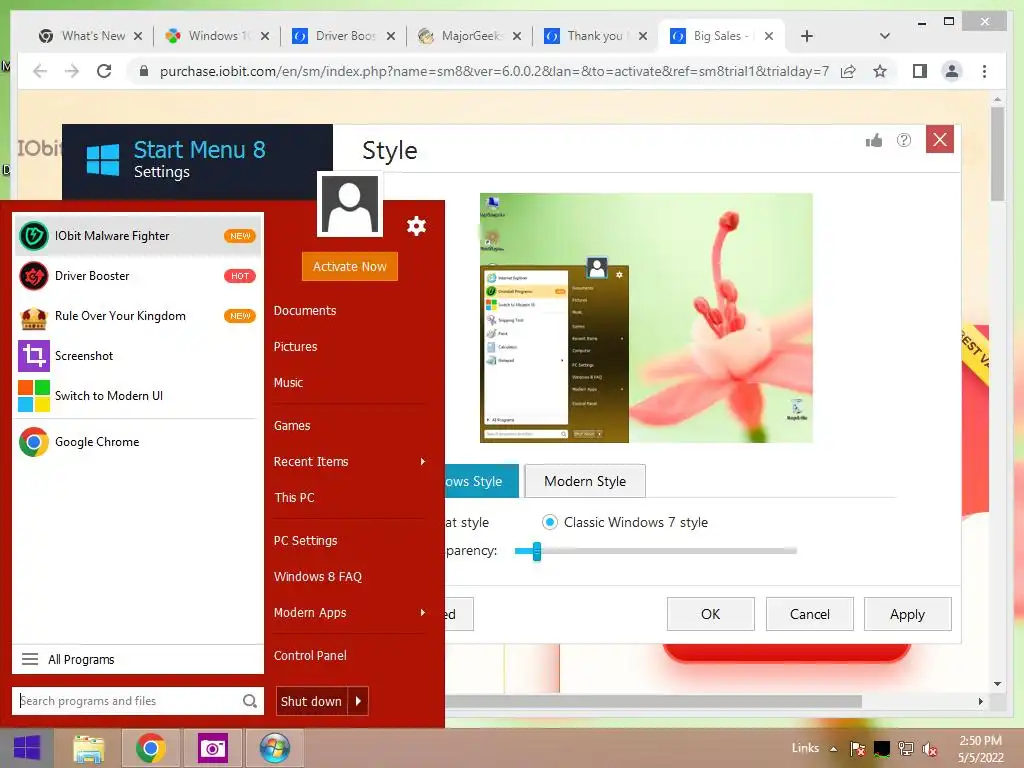
Task: Click the user avatar picture in start menu
Action: click(349, 204)
